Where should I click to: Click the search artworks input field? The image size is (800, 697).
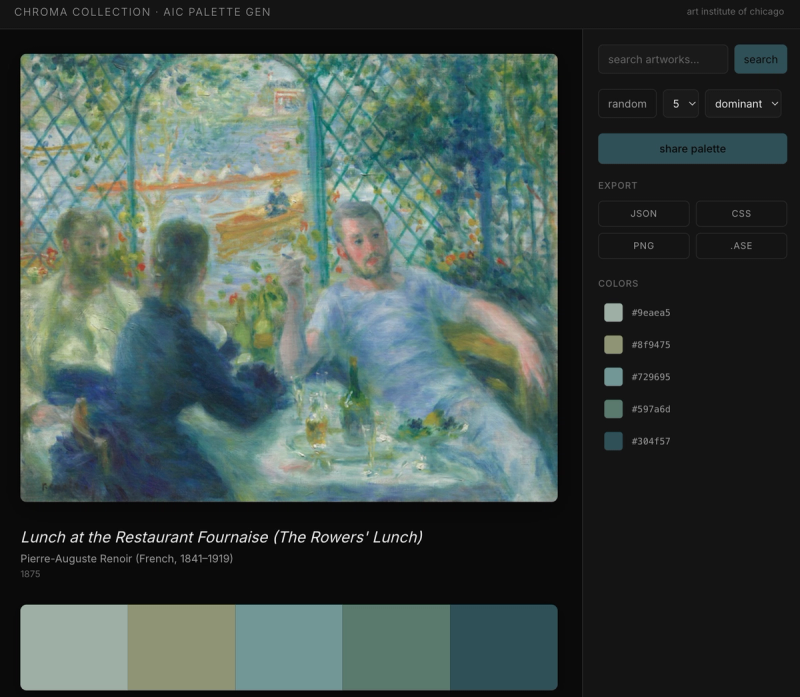(662, 59)
